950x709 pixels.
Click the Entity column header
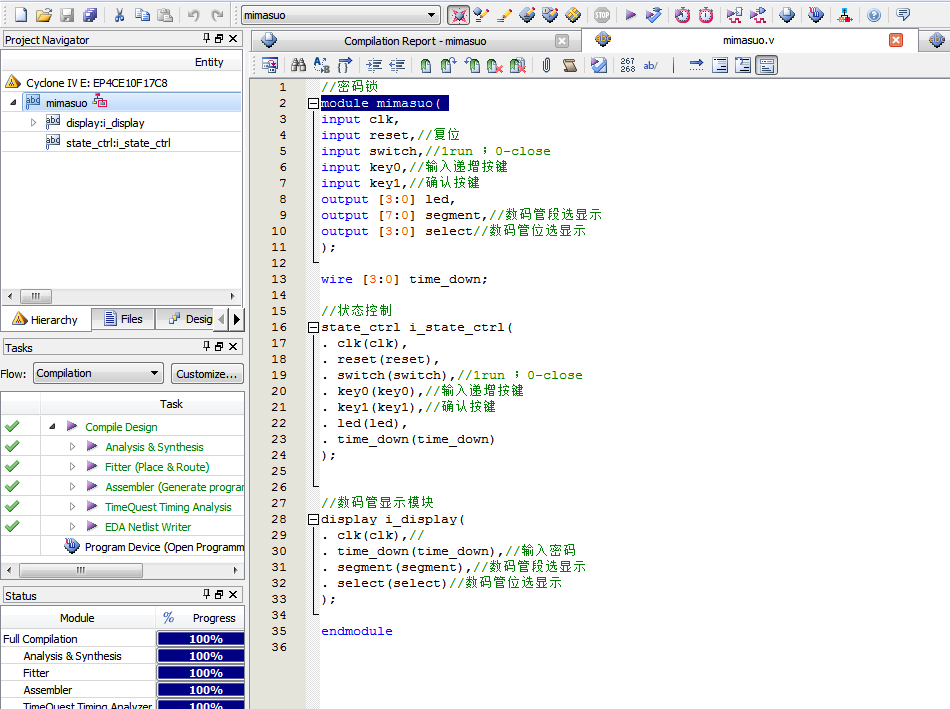(x=209, y=62)
